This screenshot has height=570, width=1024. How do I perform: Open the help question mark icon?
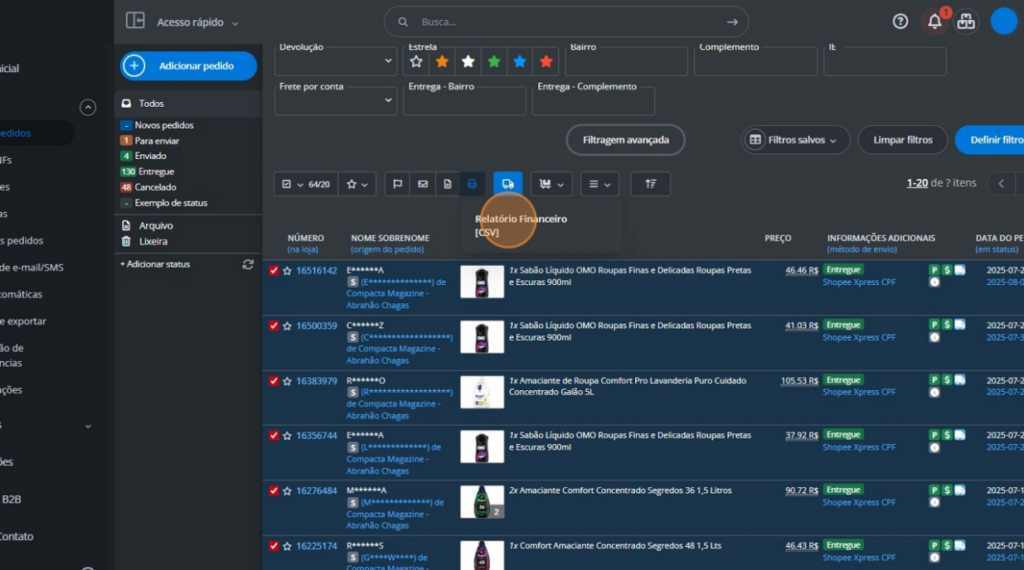900,21
